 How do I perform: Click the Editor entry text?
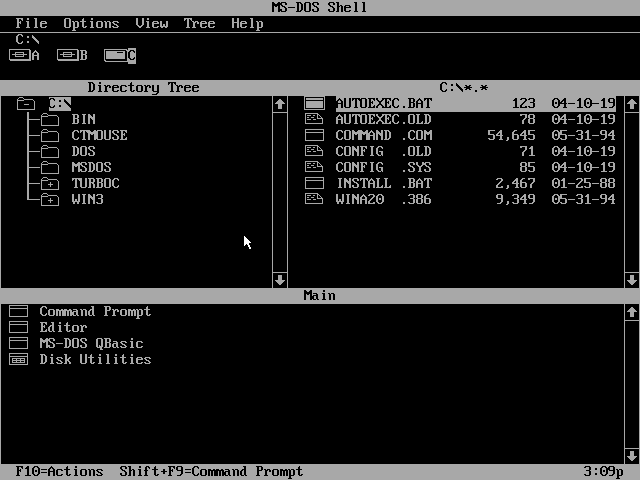point(64,327)
